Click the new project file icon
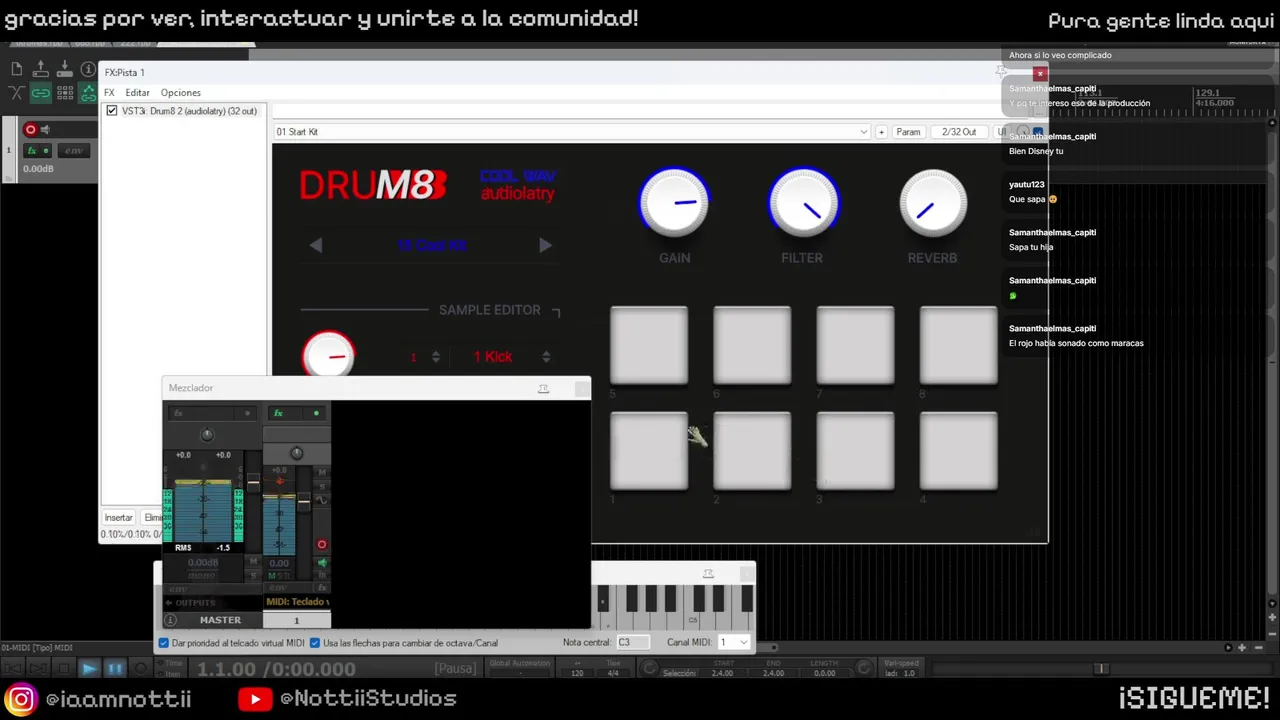This screenshot has height=720, width=1280. (x=16, y=68)
